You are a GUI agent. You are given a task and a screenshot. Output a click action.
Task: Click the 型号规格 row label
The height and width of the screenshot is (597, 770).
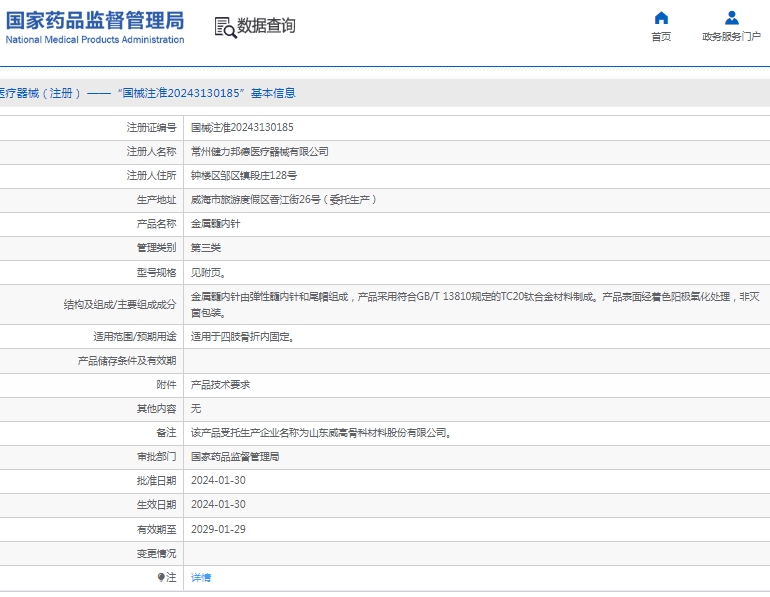coord(156,272)
